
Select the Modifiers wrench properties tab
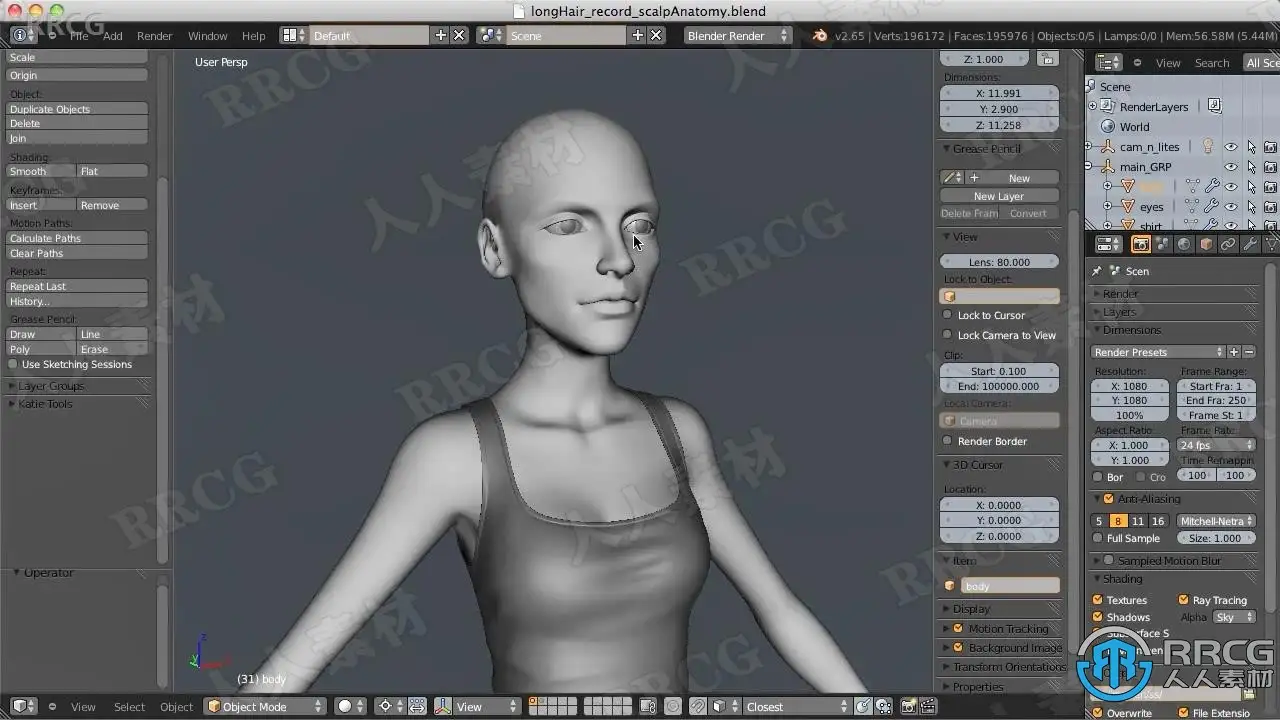(1250, 244)
